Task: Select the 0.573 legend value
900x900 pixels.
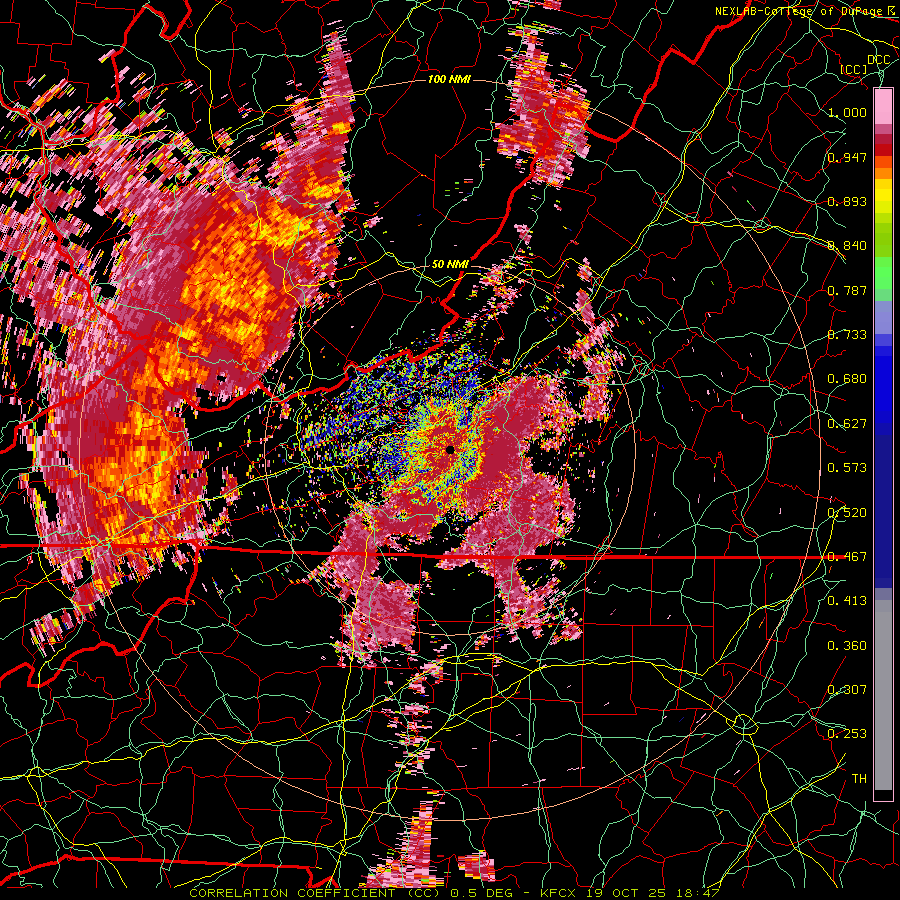Action: [847, 468]
